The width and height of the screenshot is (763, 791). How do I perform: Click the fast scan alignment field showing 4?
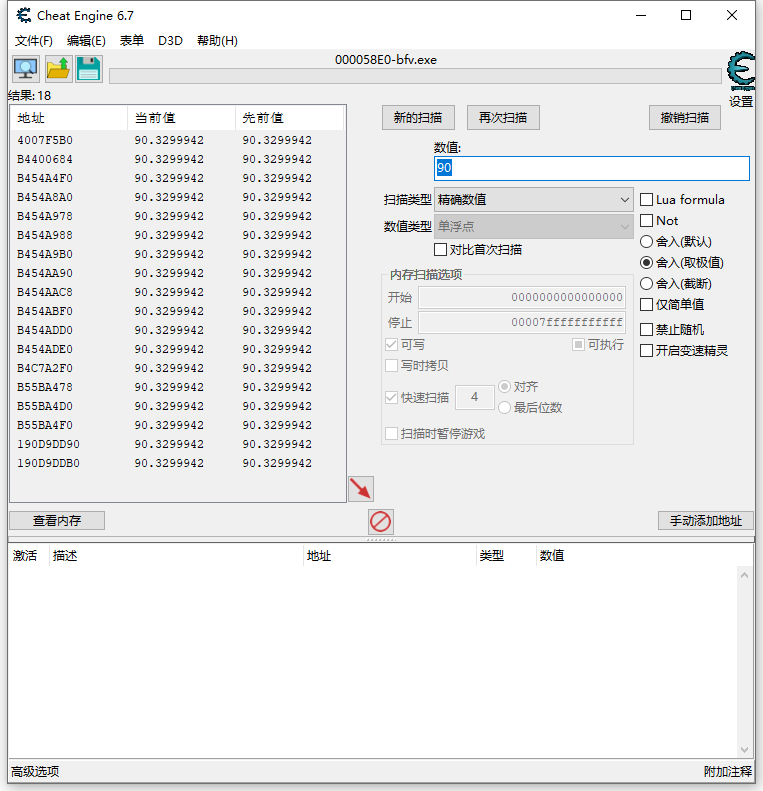coord(474,398)
